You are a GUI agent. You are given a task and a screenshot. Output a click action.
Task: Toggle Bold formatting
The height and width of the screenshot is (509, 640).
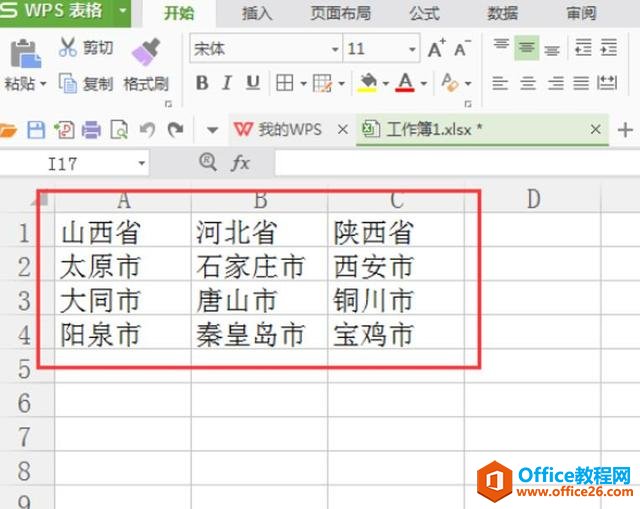point(202,83)
